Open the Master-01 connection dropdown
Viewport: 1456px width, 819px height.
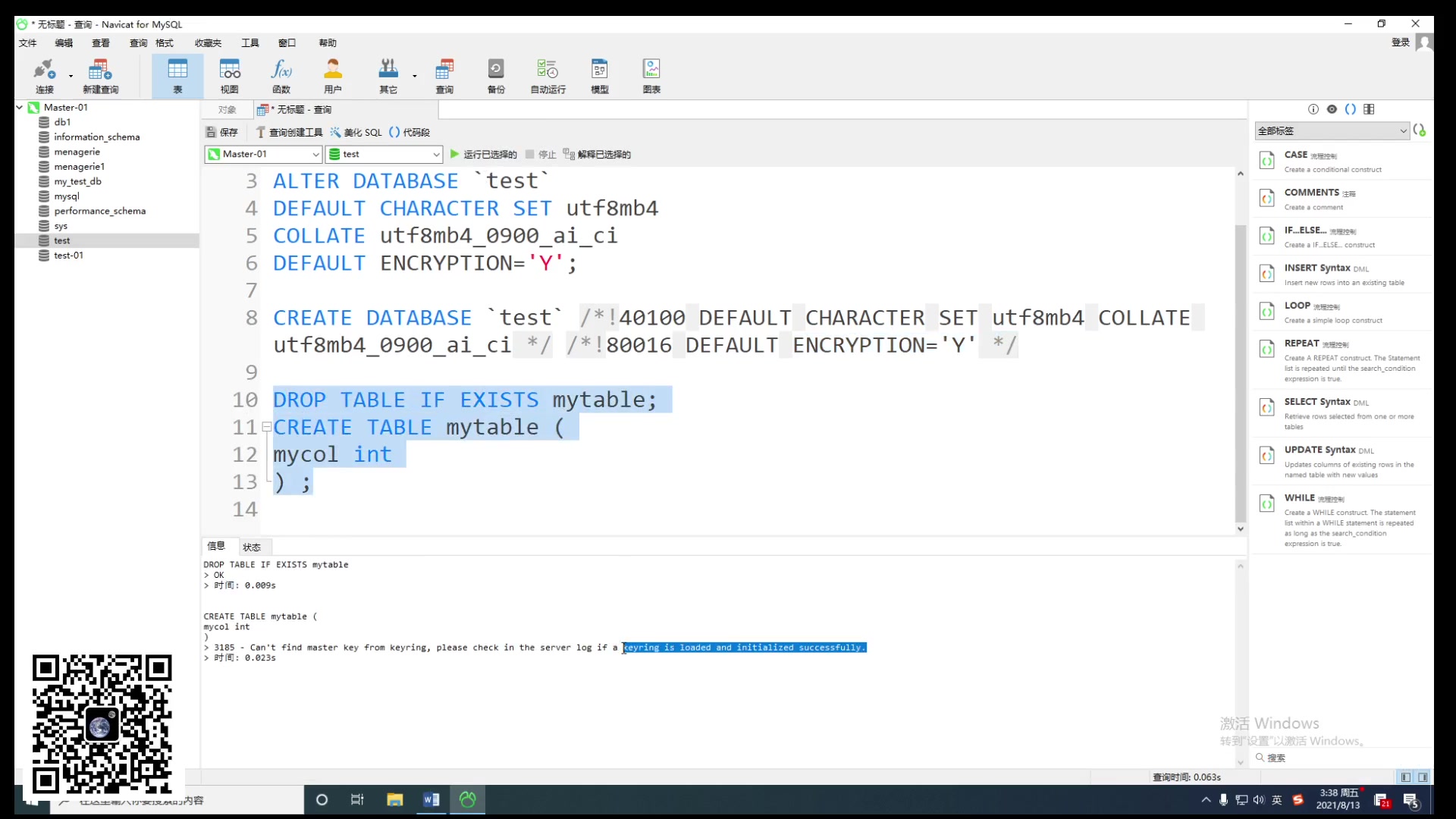tap(263, 154)
